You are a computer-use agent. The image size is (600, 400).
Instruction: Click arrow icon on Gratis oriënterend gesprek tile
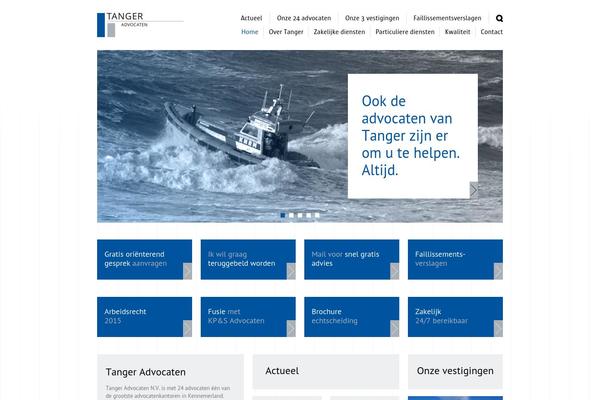(x=188, y=271)
